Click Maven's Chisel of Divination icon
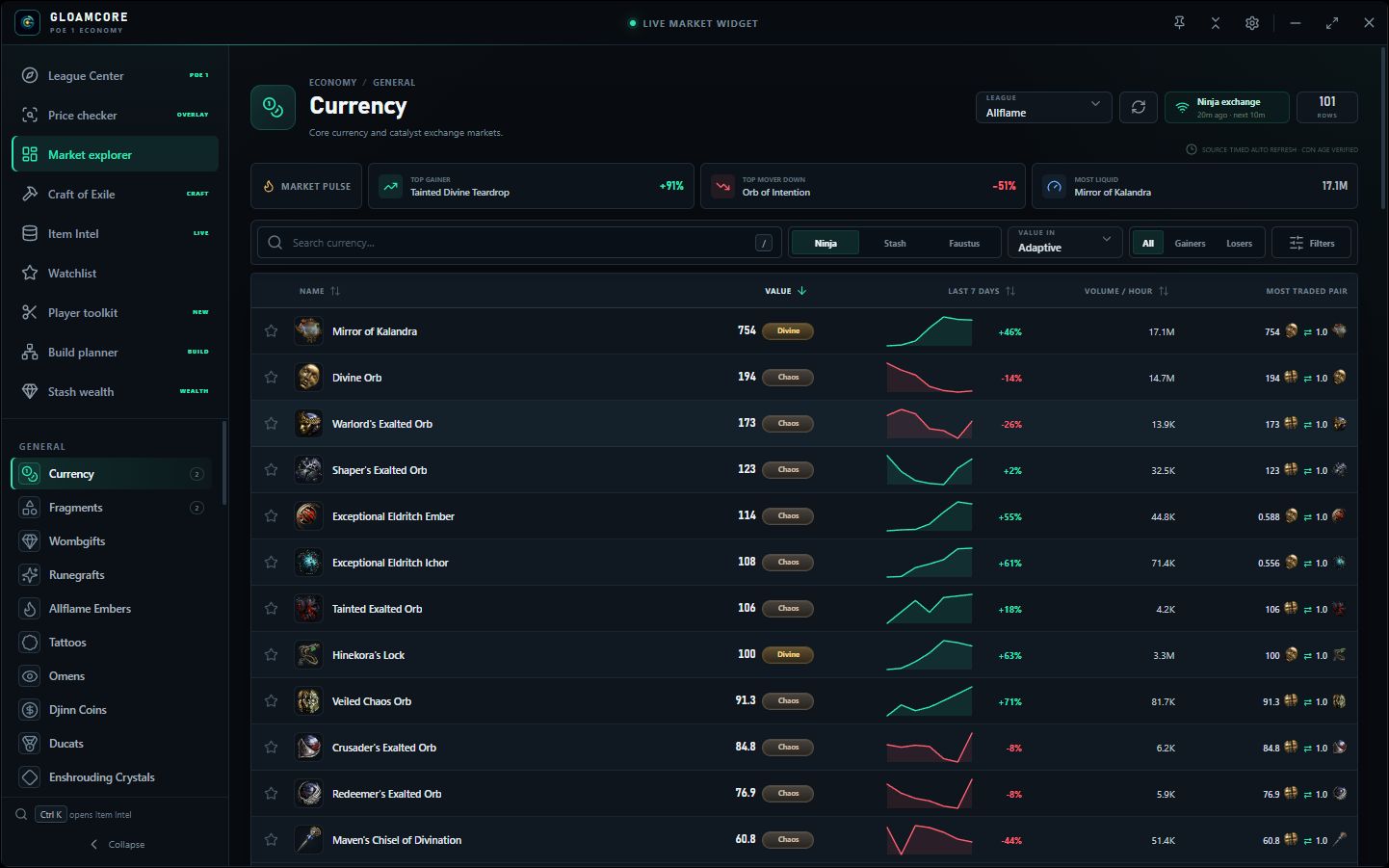The height and width of the screenshot is (868, 1389). (x=308, y=839)
